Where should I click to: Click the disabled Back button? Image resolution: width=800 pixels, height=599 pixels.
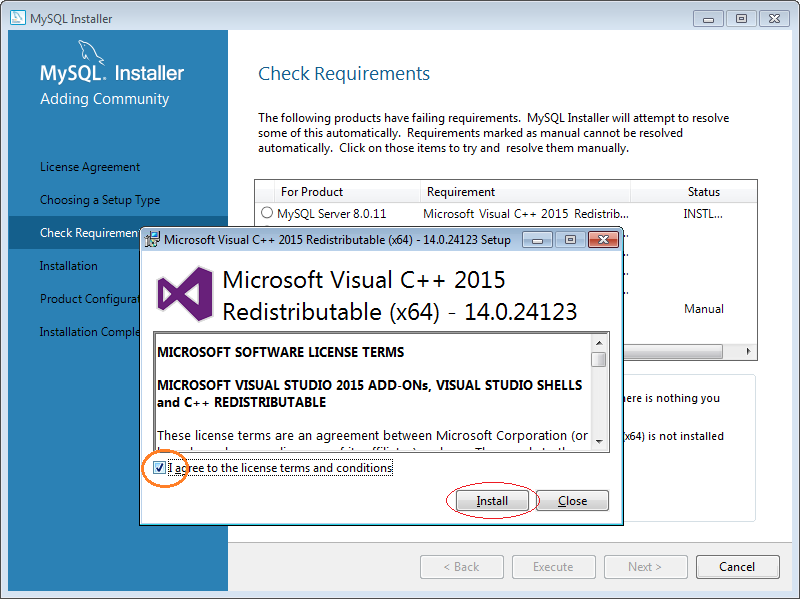(462, 566)
